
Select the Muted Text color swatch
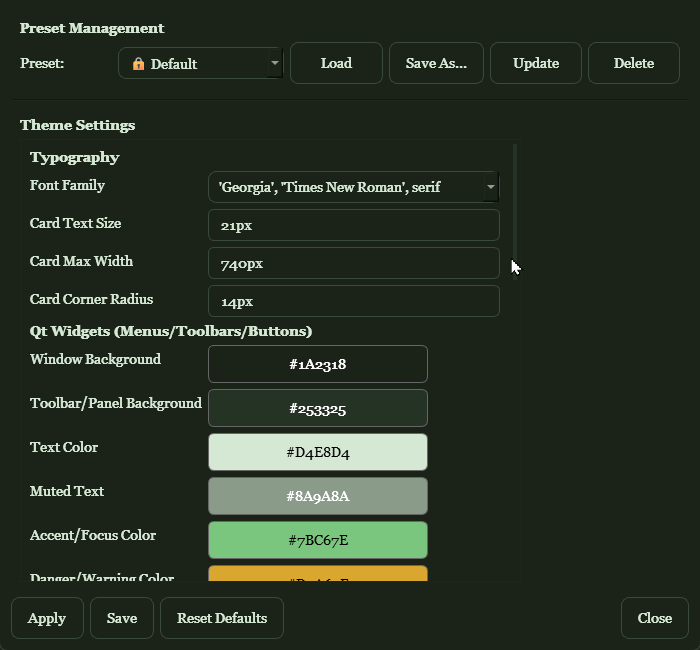tap(317, 496)
